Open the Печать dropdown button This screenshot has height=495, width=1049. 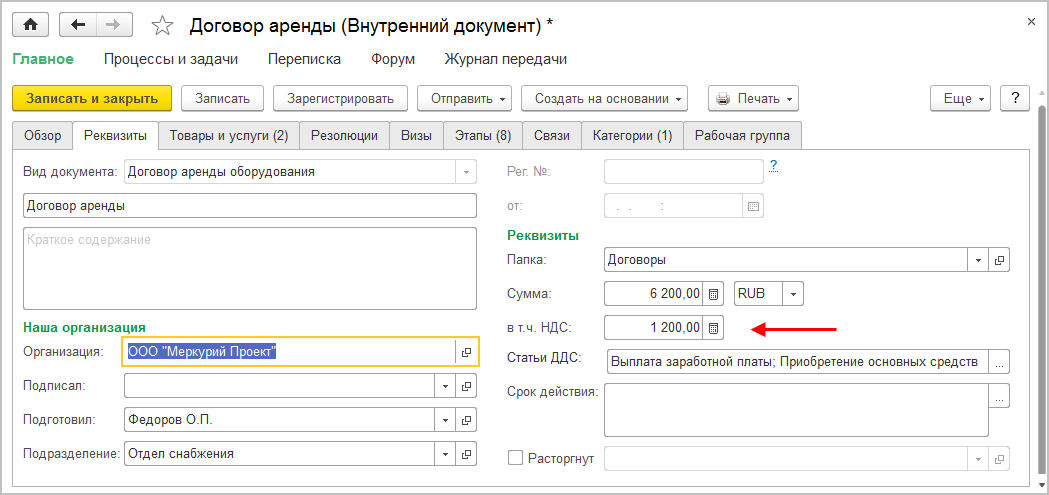coord(754,98)
